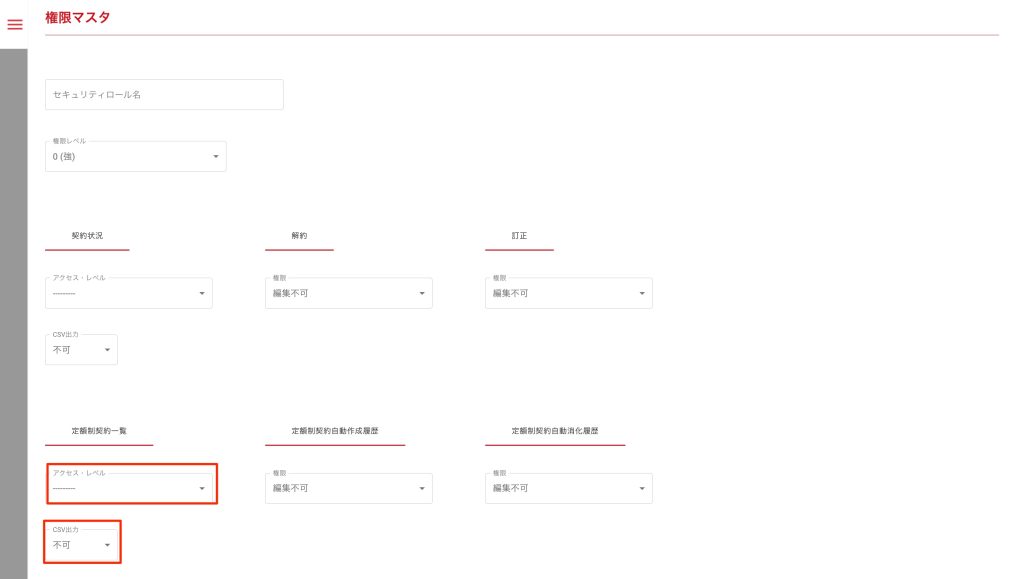Click CSV出力 dropdown arrow under 契約状況
The height and width of the screenshot is (579, 1024).
click(107, 350)
